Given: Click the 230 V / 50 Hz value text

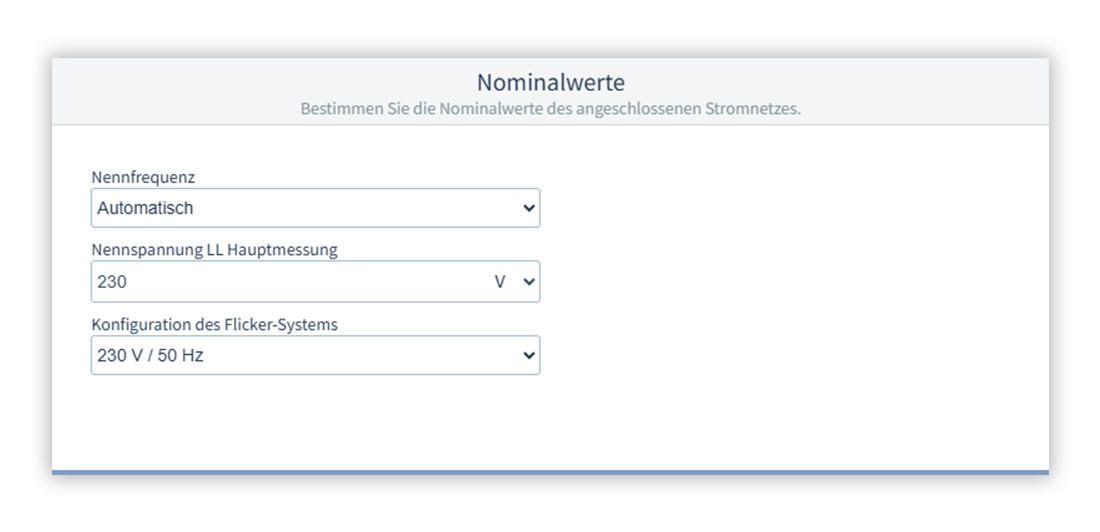Looking at the screenshot, I should pos(150,355).
